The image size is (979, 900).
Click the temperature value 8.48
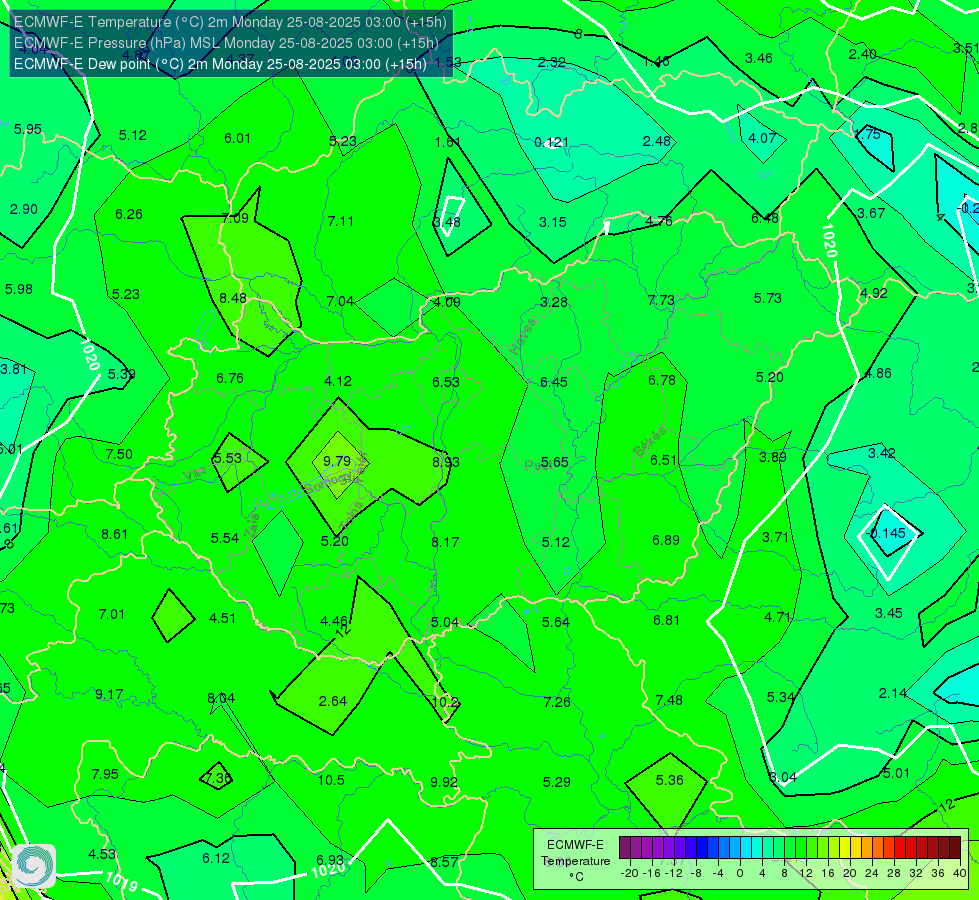pos(233,299)
